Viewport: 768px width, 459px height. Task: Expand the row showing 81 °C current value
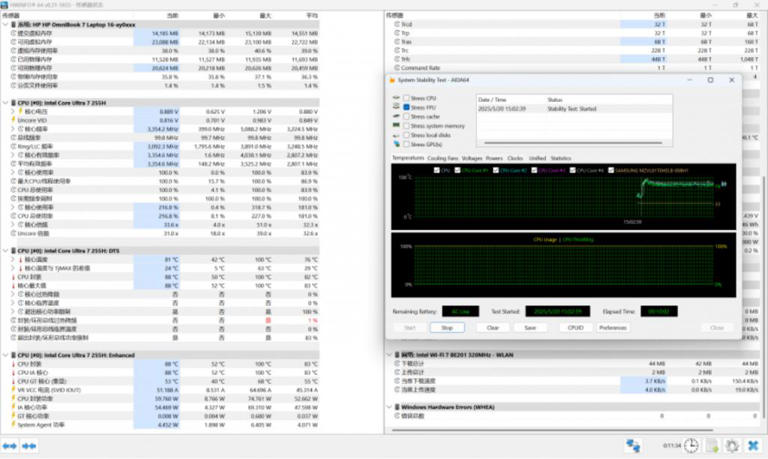13,260
